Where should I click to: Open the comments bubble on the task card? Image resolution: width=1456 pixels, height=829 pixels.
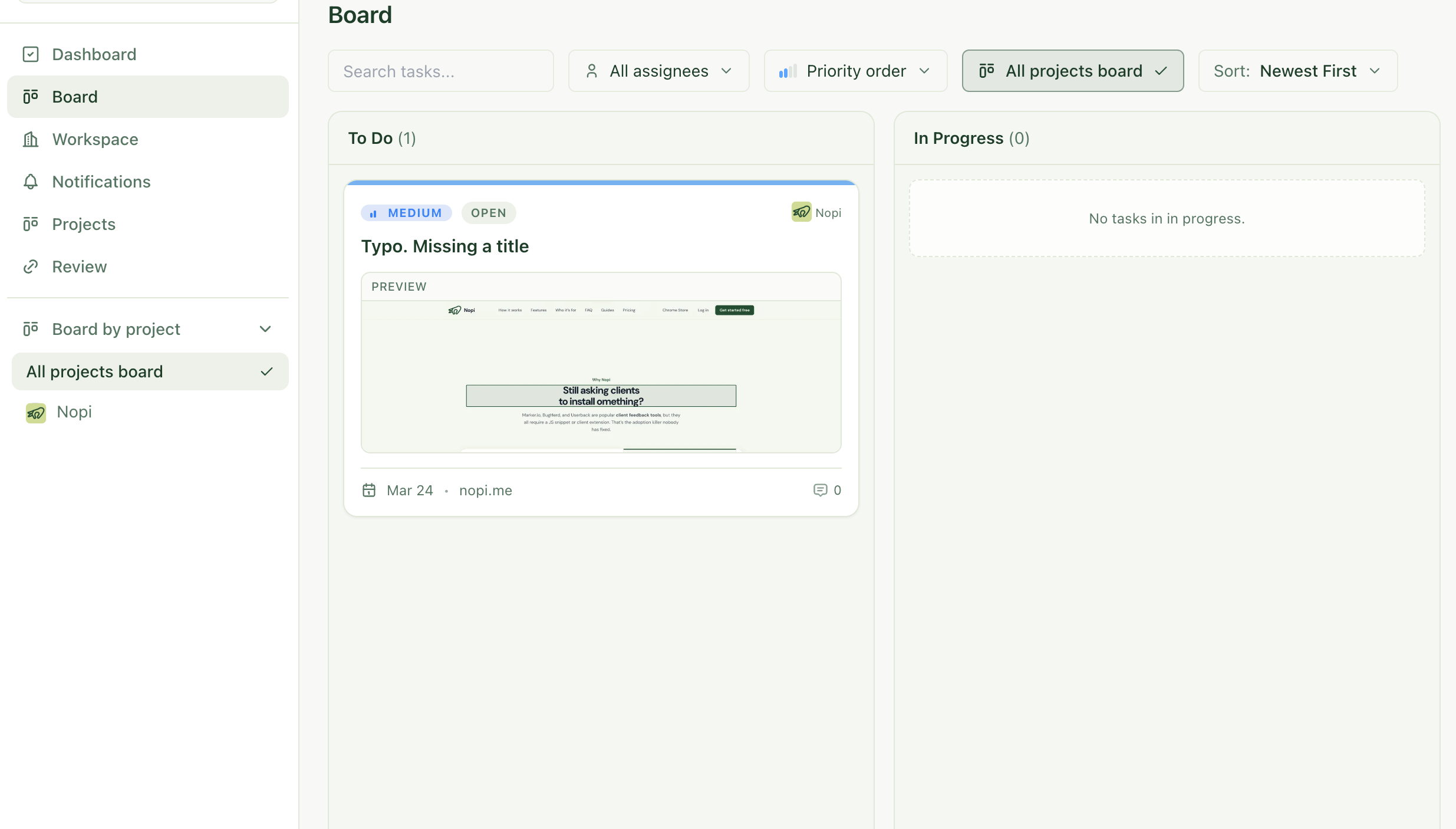pos(821,490)
